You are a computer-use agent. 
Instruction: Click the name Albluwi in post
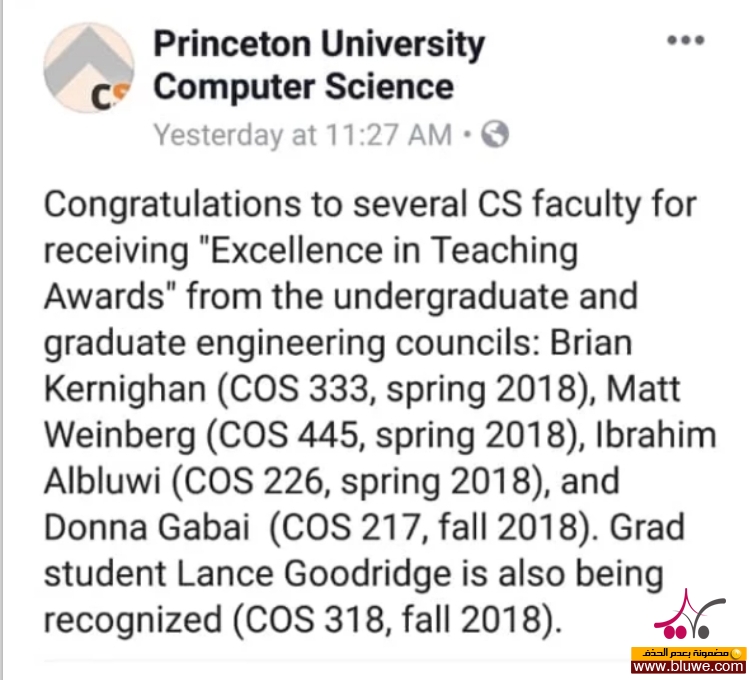pos(102,481)
